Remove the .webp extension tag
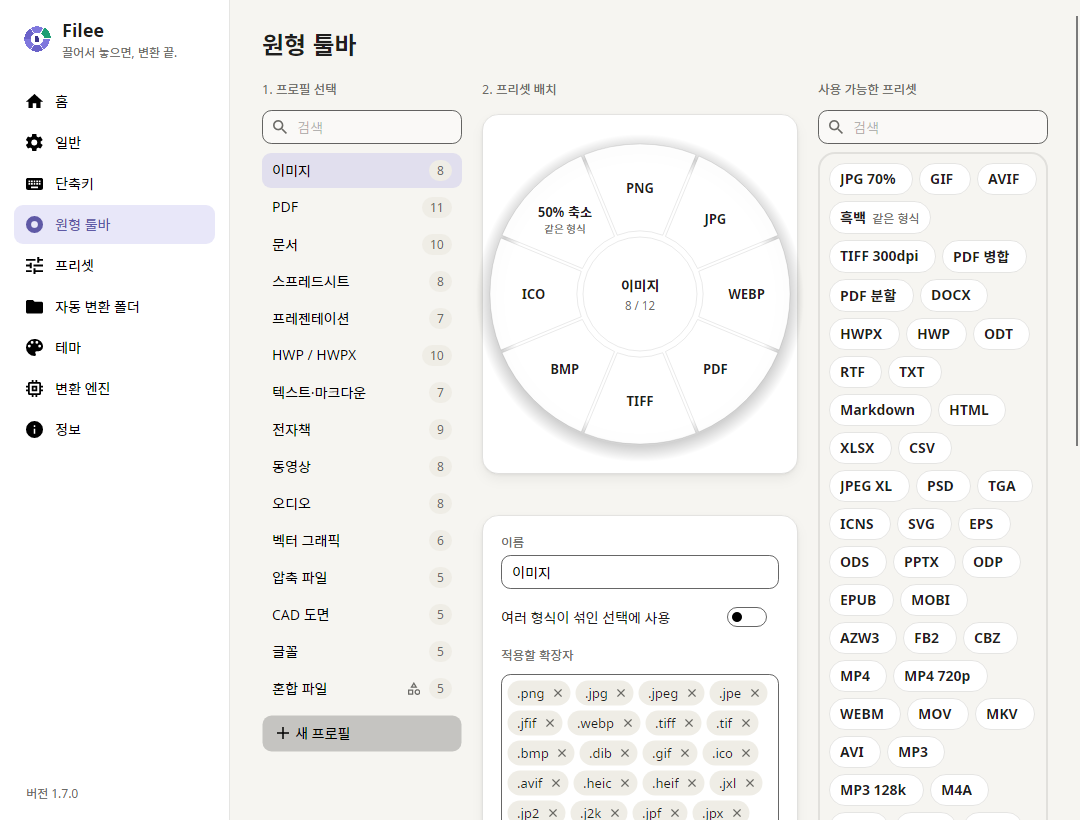This screenshot has width=1080, height=820. point(627,723)
